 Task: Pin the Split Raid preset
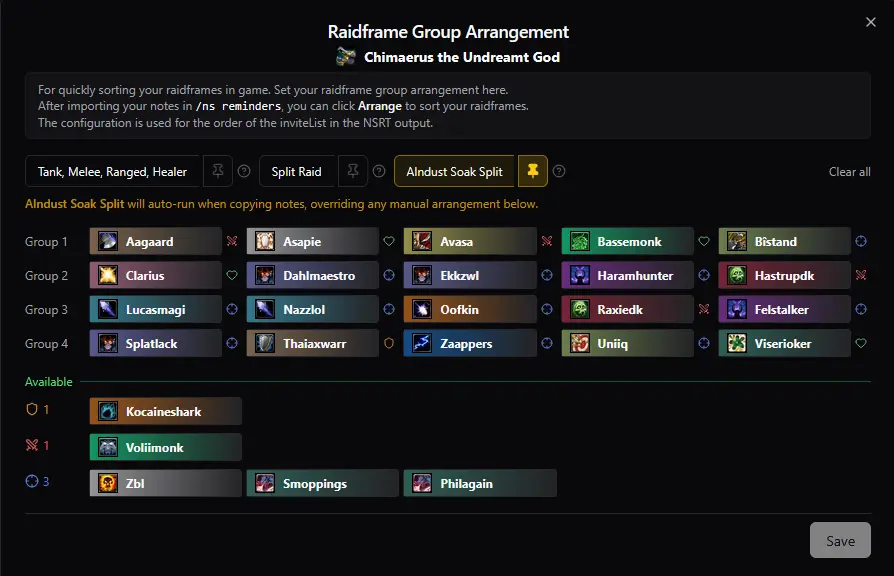click(x=352, y=171)
